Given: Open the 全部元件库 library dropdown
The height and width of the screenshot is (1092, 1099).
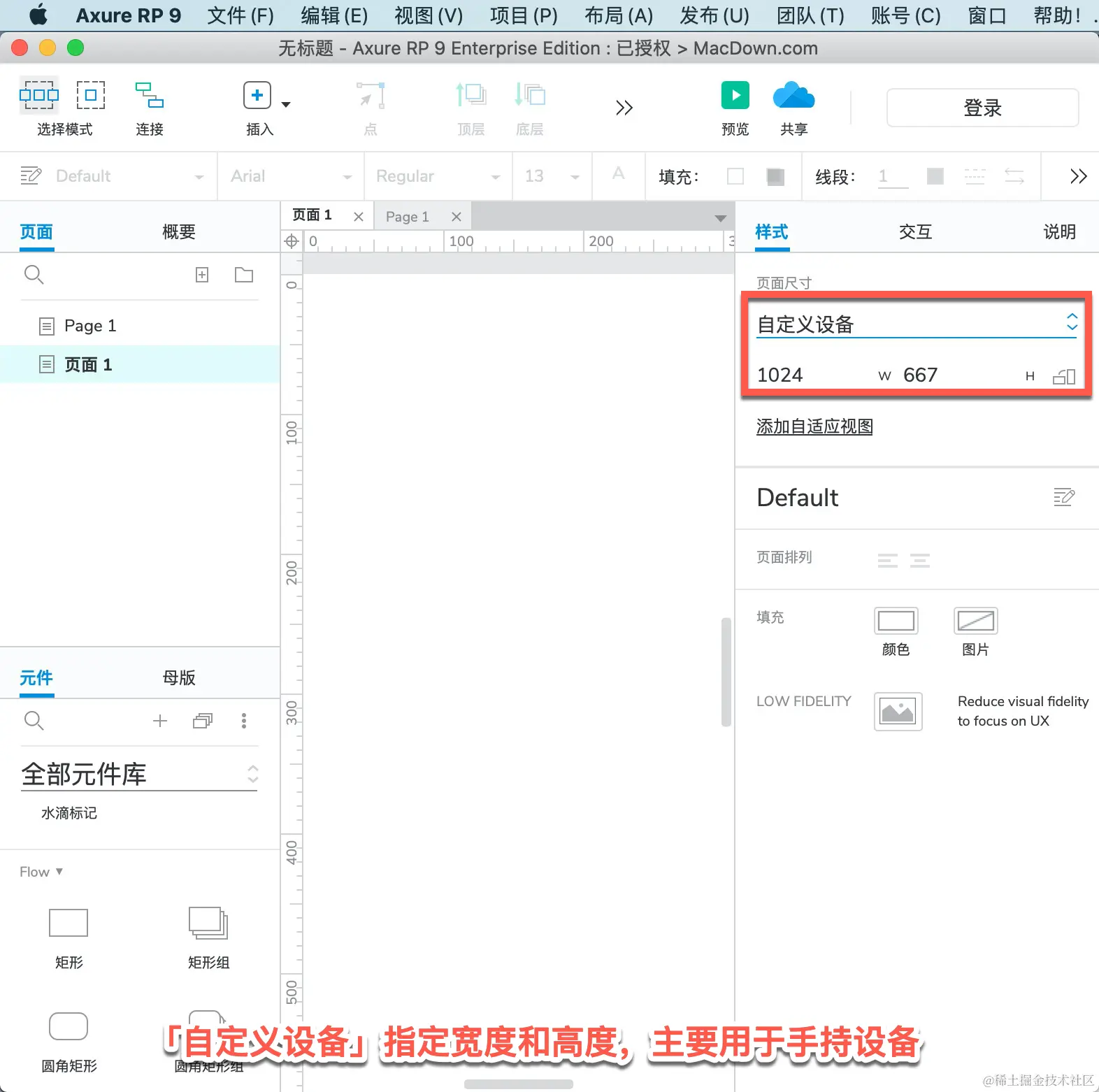Looking at the screenshot, I should pyautogui.click(x=139, y=774).
